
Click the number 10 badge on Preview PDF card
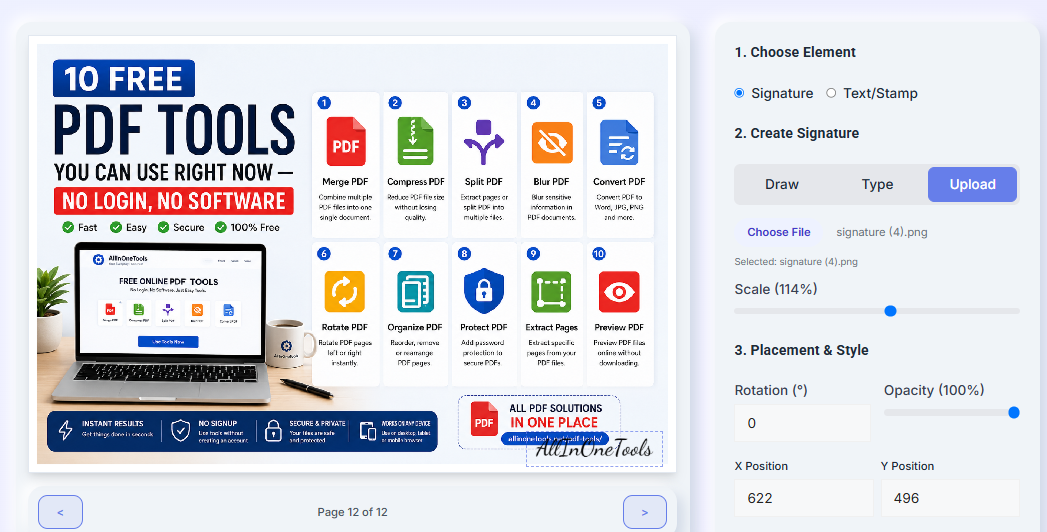[599, 254]
